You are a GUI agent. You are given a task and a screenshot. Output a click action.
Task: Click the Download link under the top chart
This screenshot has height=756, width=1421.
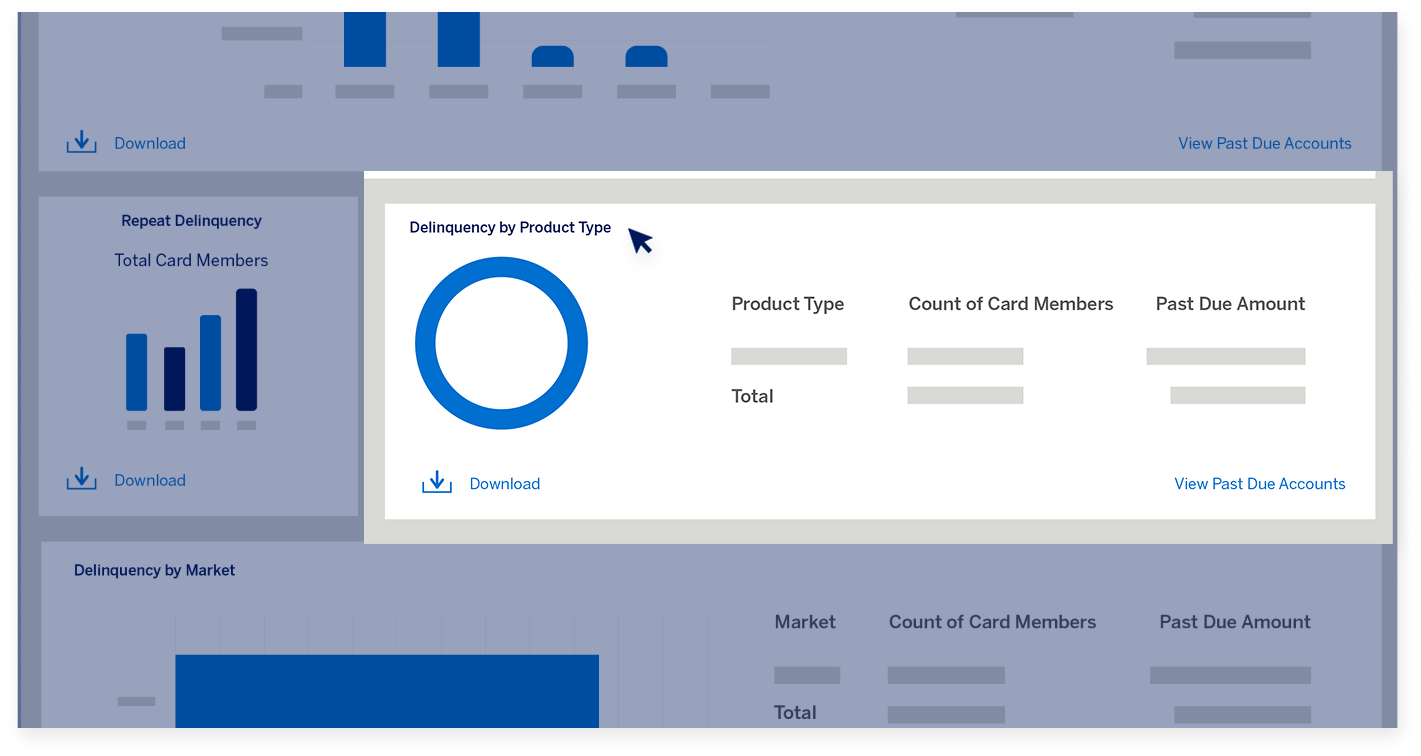[x=149, y=143]
